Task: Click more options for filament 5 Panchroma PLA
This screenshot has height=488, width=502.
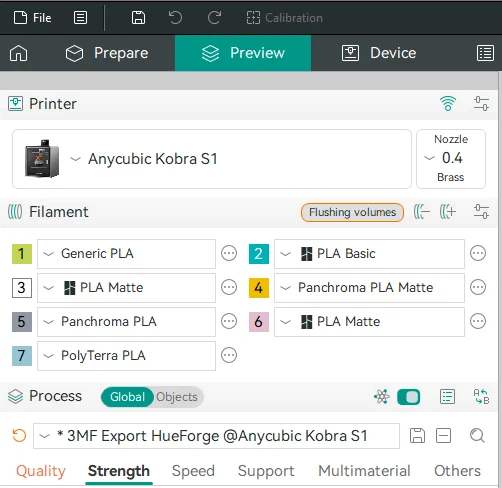Action: [x=229, y=321]
